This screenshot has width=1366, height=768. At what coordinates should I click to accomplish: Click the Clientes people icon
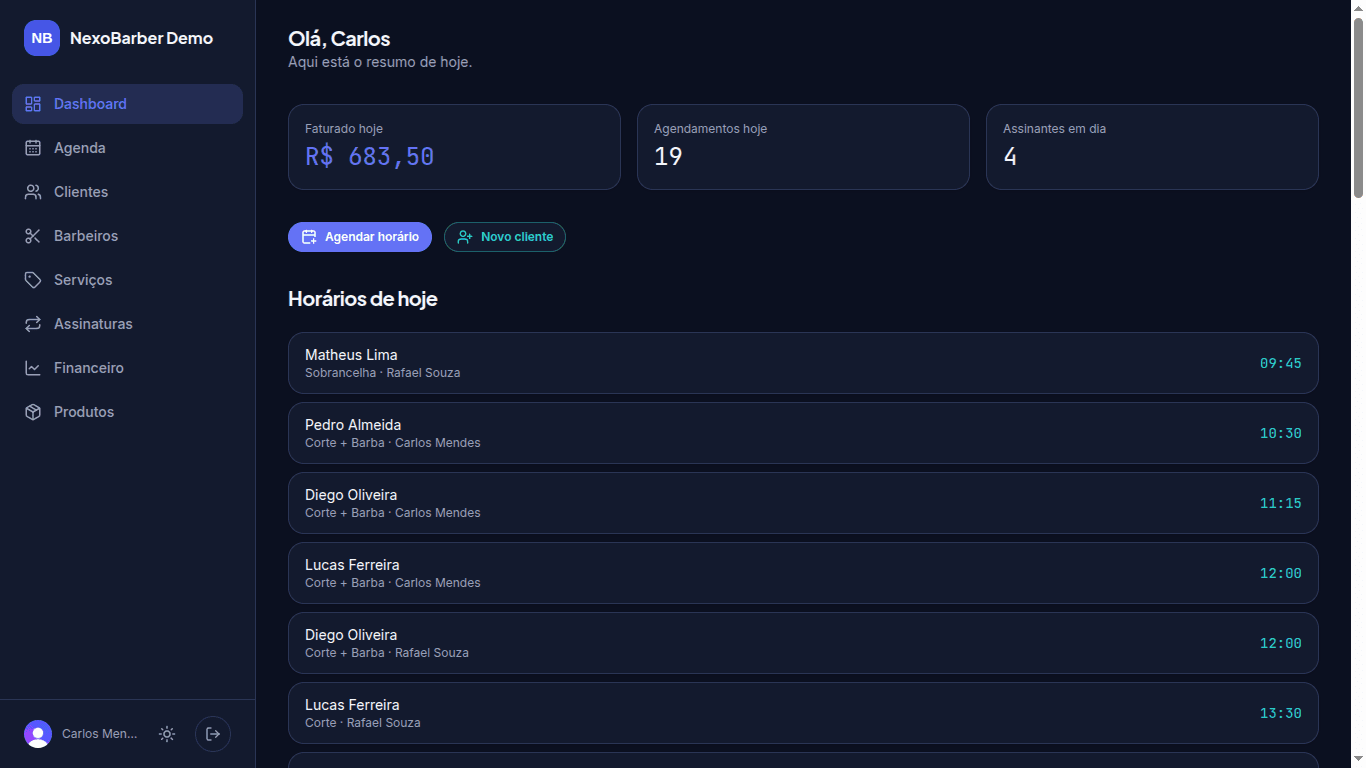point(33,192)
